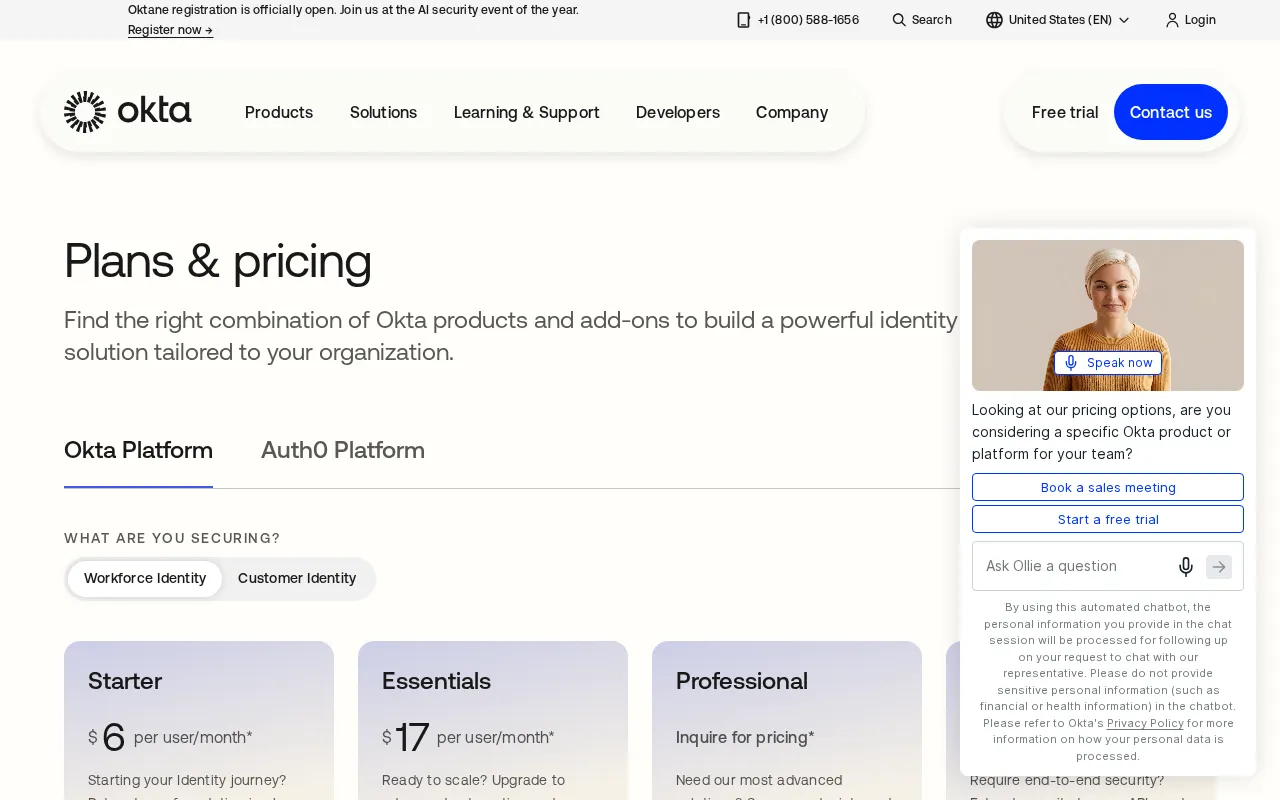Open the Learning & Support menu

pos(527,112)
